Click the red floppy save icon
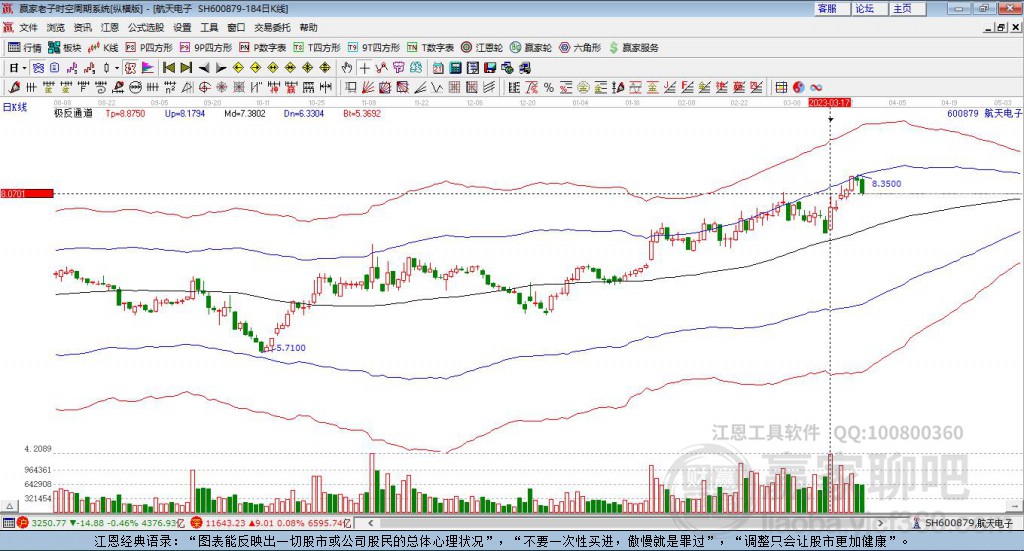The height and width of the screenshot is (551, 1024). click(x=490, y=68)
